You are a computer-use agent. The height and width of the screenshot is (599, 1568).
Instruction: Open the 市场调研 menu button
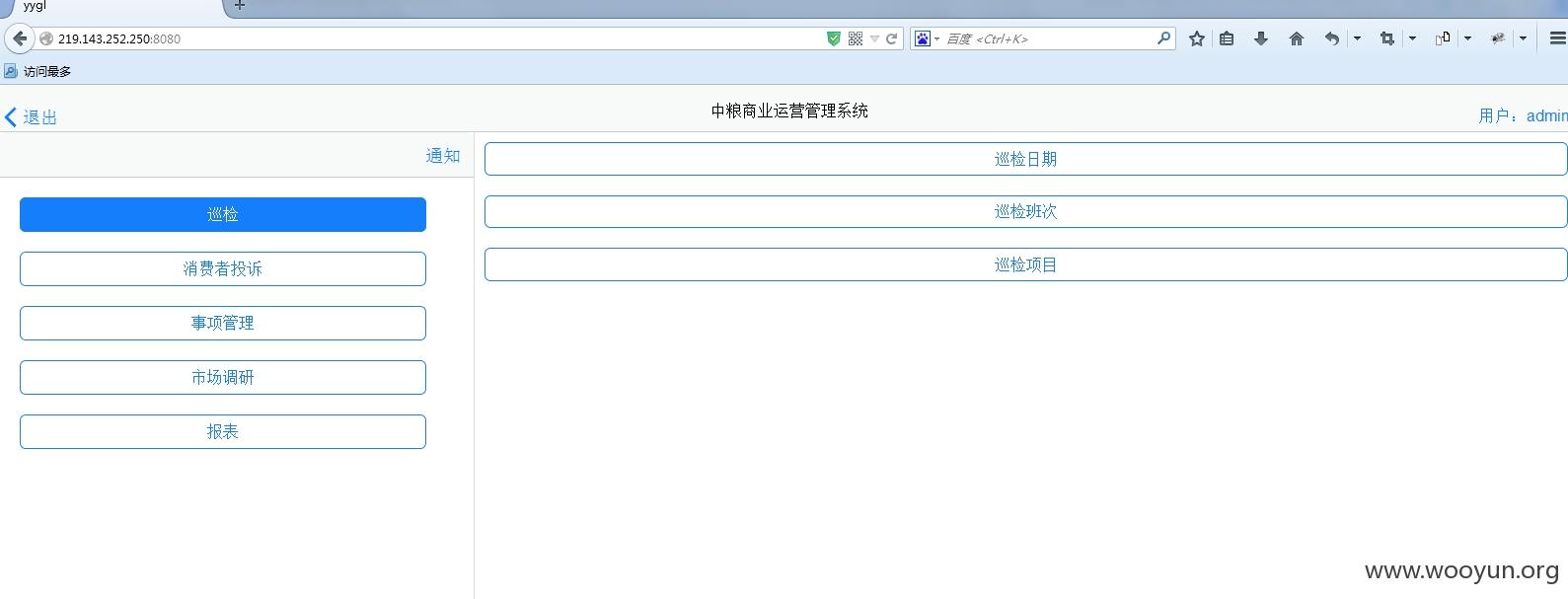223,377
